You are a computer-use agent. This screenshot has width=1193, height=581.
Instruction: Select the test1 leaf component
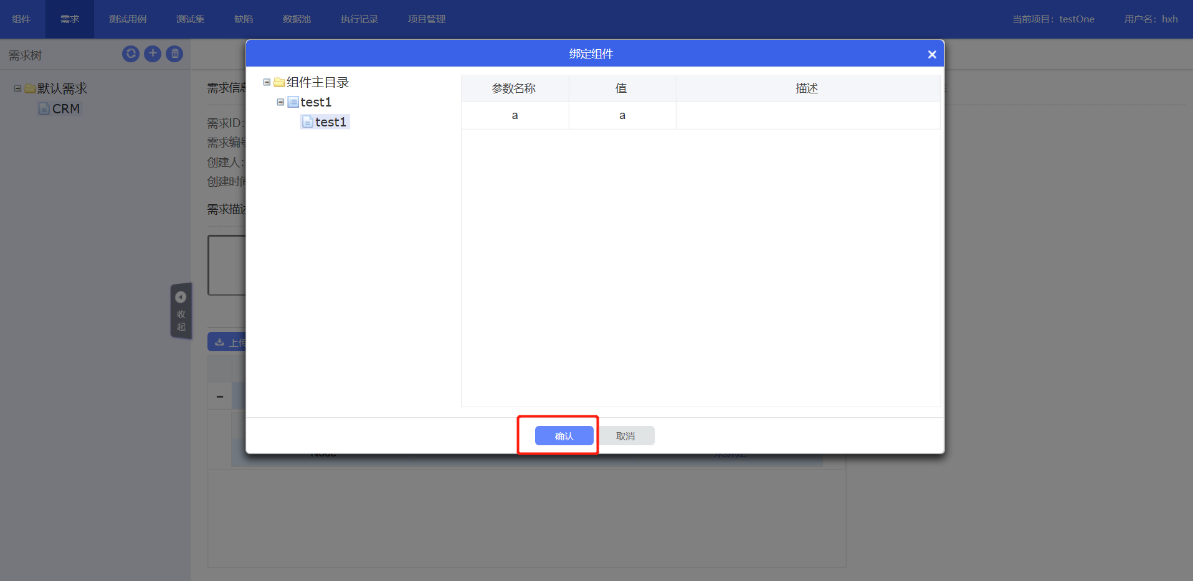click(331, 122)
